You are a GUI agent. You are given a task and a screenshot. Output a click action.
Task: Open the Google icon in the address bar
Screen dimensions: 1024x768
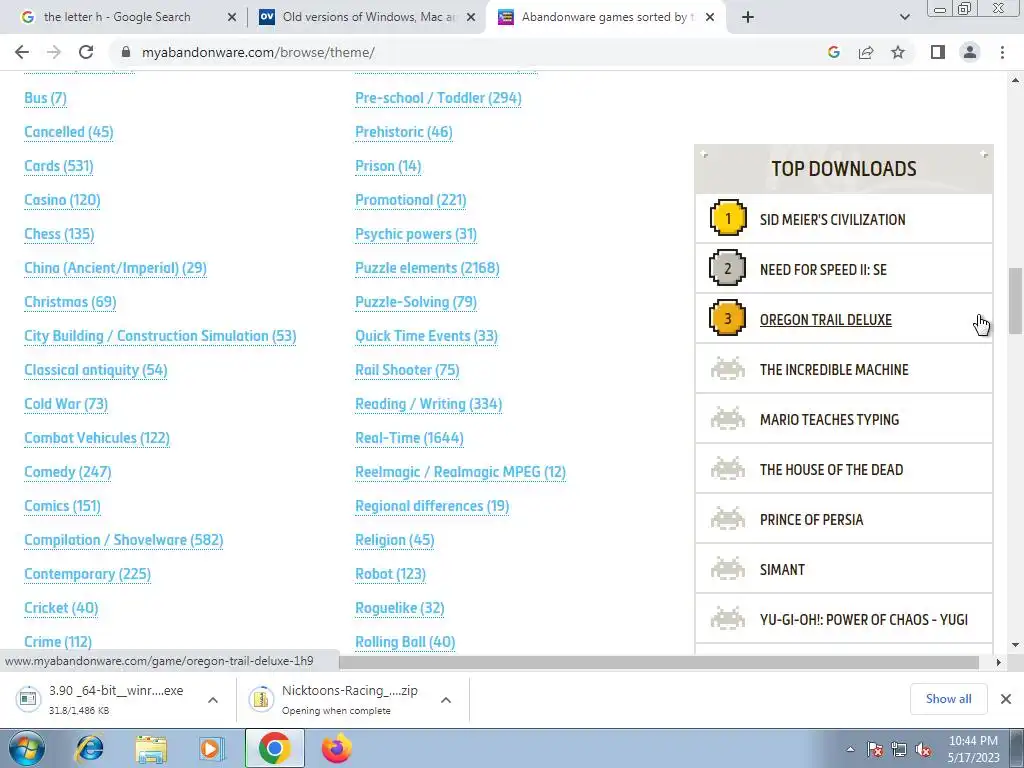[x=833, y=52]
